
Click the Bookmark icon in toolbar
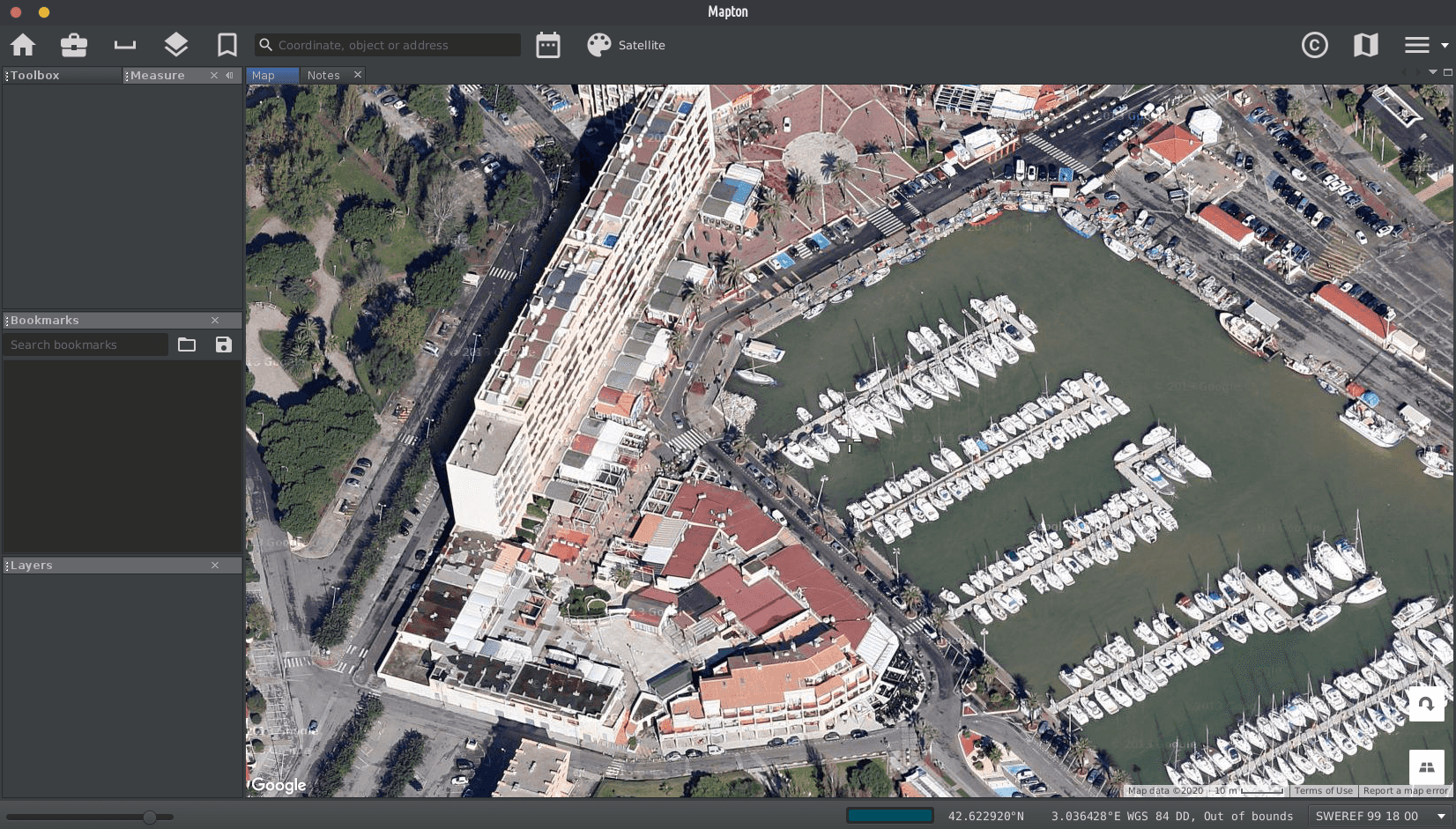(227, 45)
